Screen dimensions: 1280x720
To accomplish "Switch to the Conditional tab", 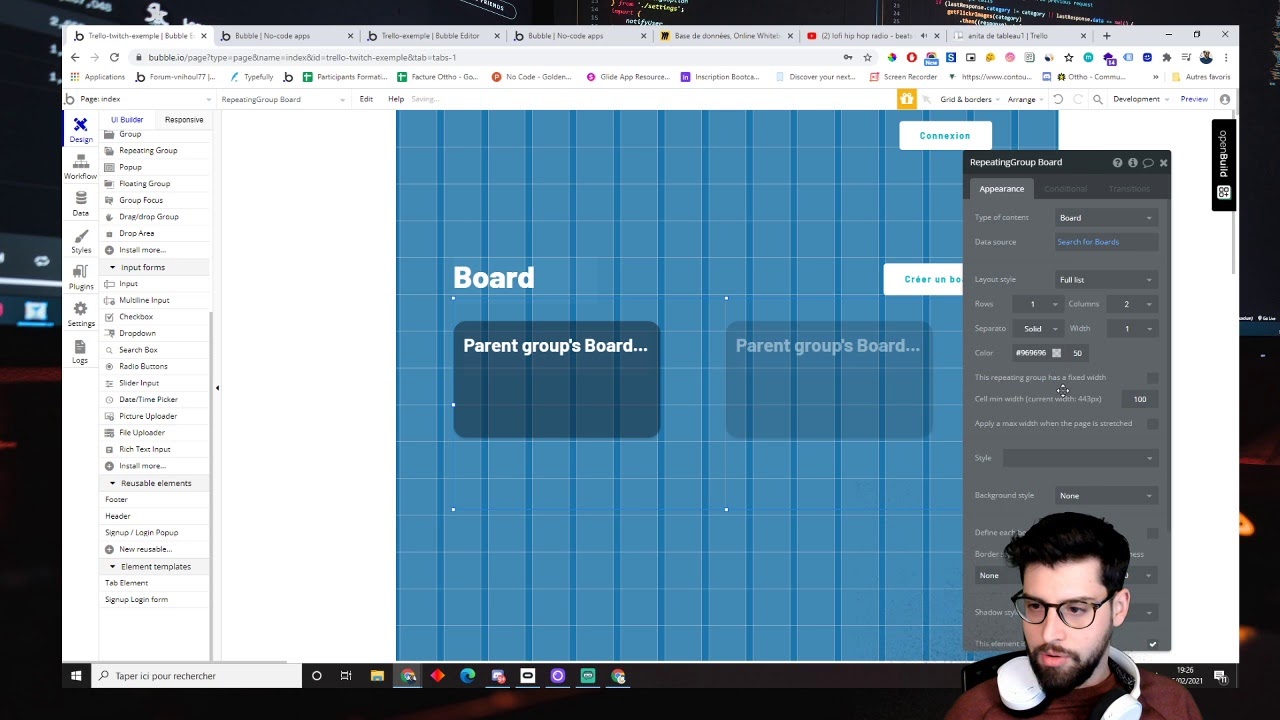I will pyautogui.click(x=1065, y=189).
